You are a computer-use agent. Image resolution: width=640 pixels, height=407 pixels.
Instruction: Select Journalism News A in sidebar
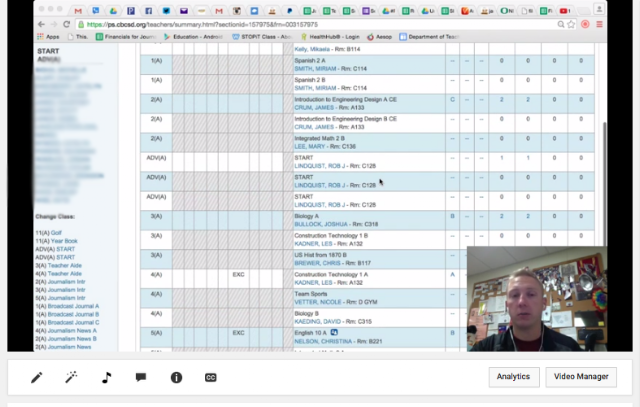coord(72,331)
